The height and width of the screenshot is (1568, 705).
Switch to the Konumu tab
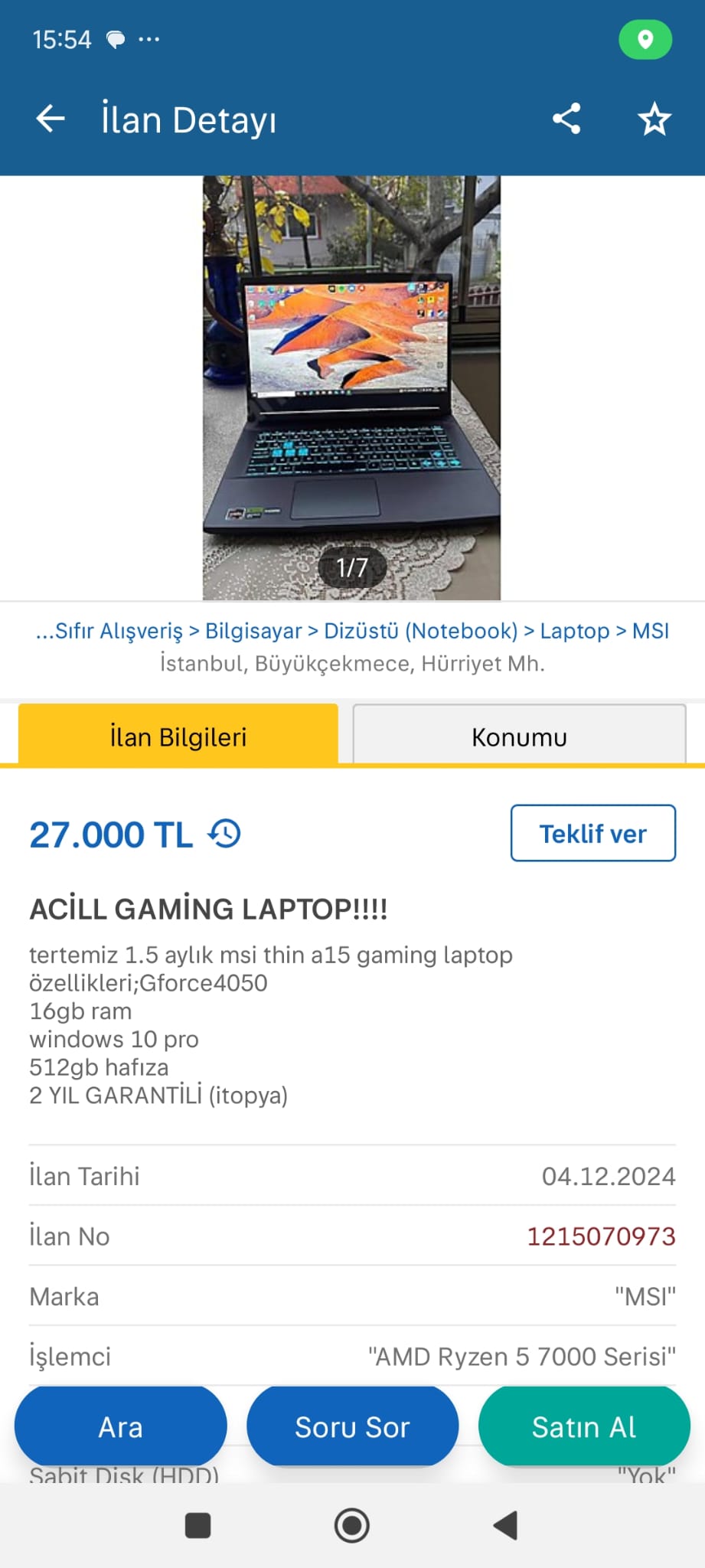[519, 737]
